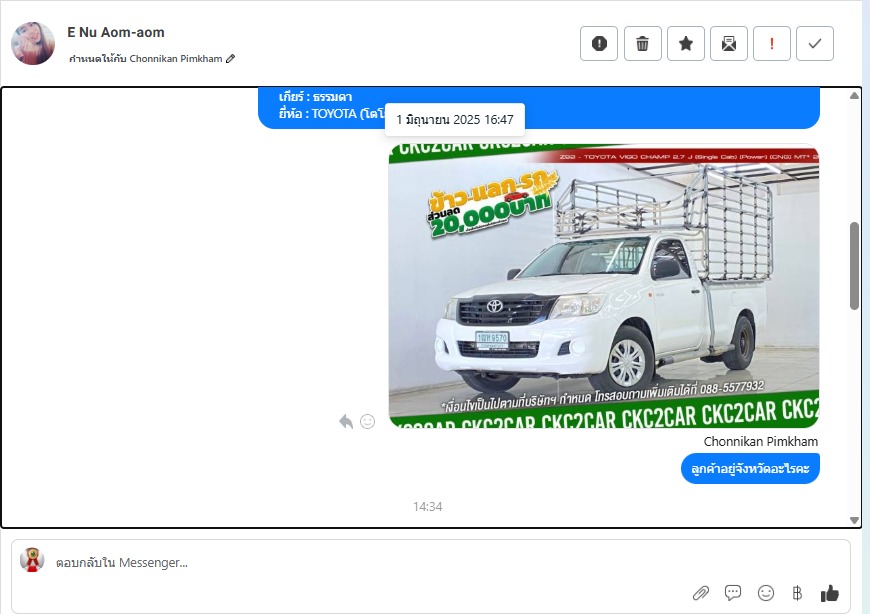Mark conversation as spam icon
The image size is (870, 614).
pyautogui.click(x=599, y=43)
